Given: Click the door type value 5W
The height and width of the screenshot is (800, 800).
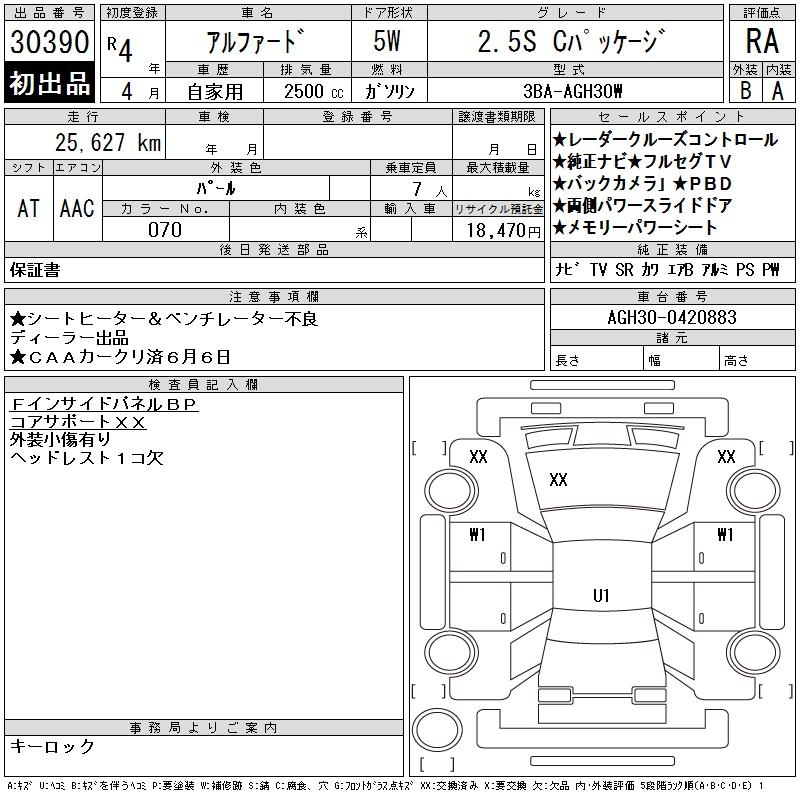Looking at the screenshot, I should (387, 41).
